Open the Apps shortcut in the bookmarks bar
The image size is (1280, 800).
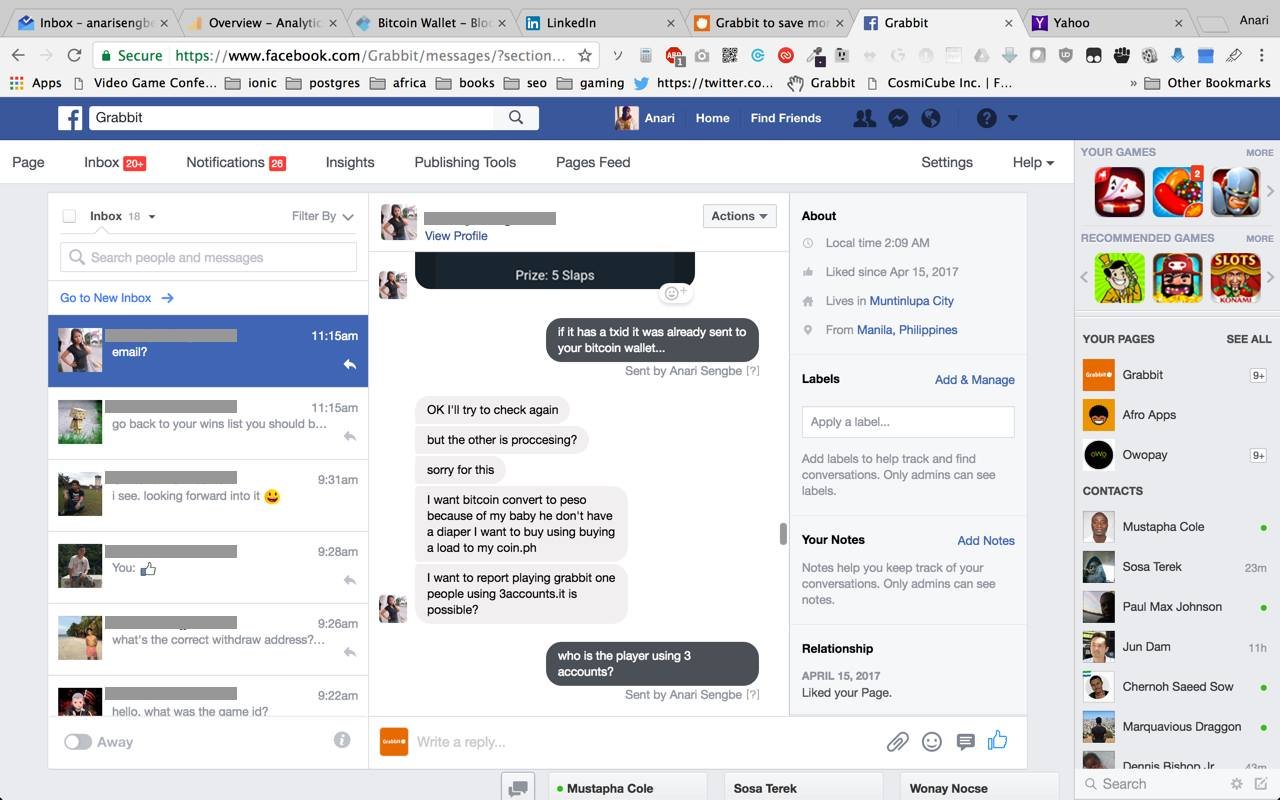pos(36,83)
